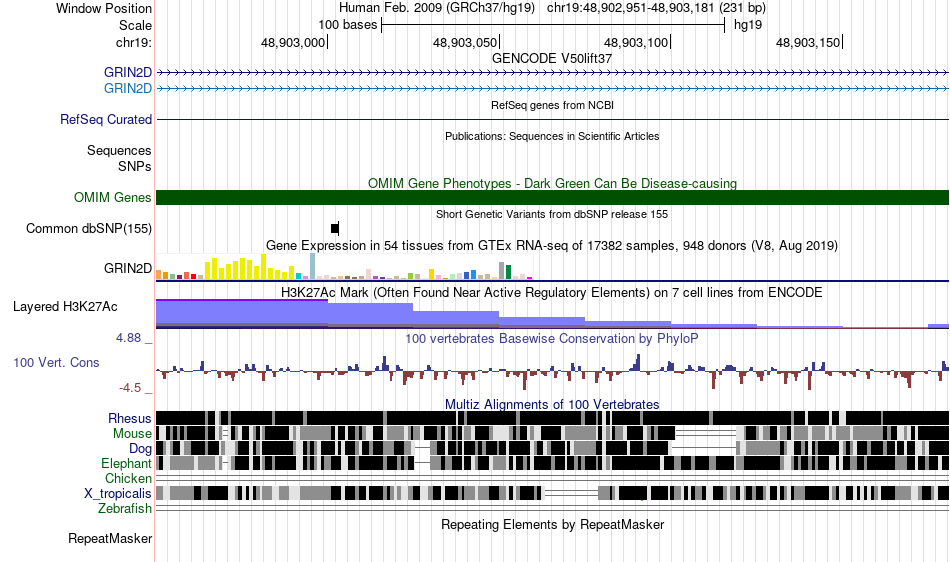Click the Zebrafish alignment row label

[125, 508]
